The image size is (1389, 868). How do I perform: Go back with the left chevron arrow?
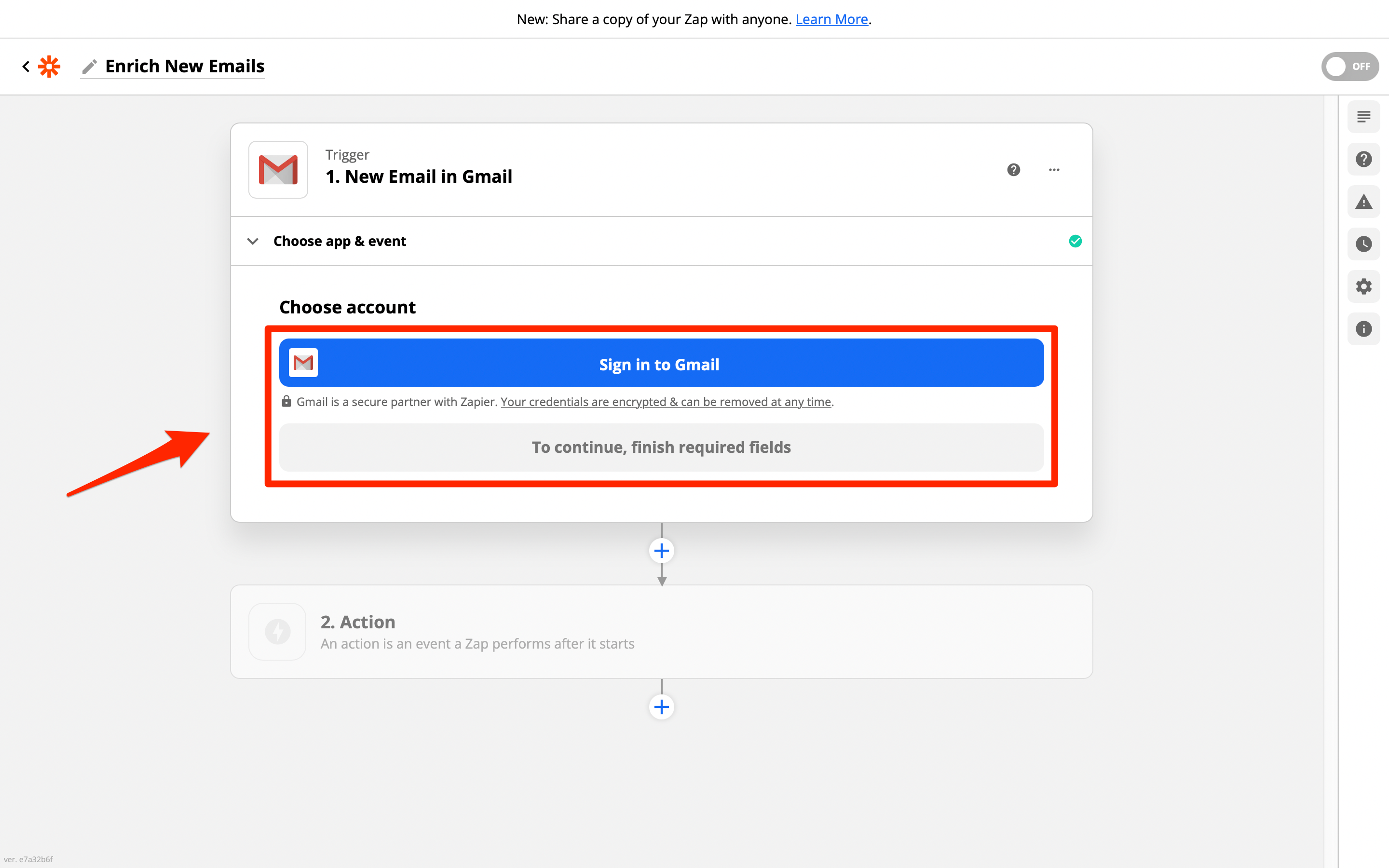click(x=26, y=67)
